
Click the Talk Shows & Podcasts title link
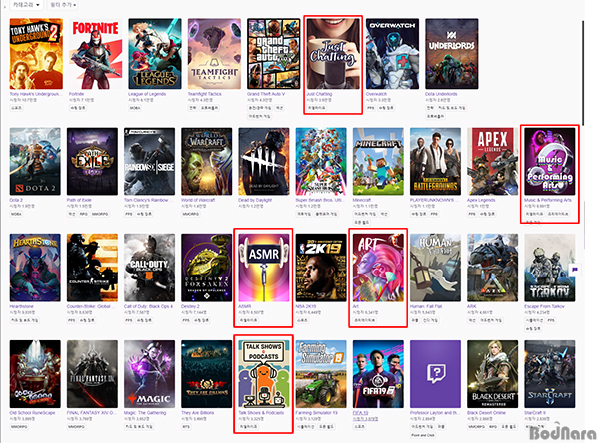[x=261, y=413]
